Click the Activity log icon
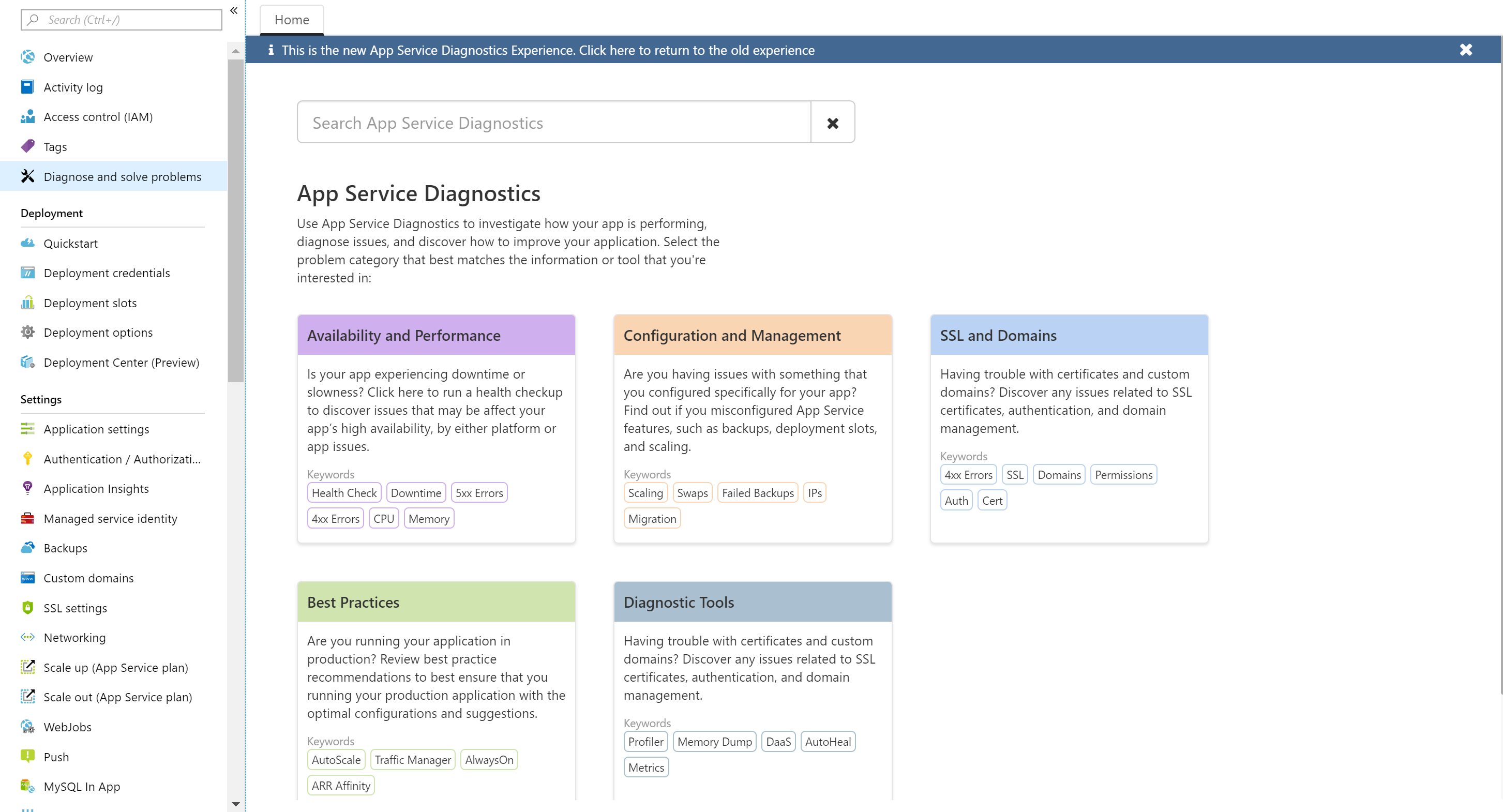The height and width of the screenshot is (812, 1503). coord(27,87)
